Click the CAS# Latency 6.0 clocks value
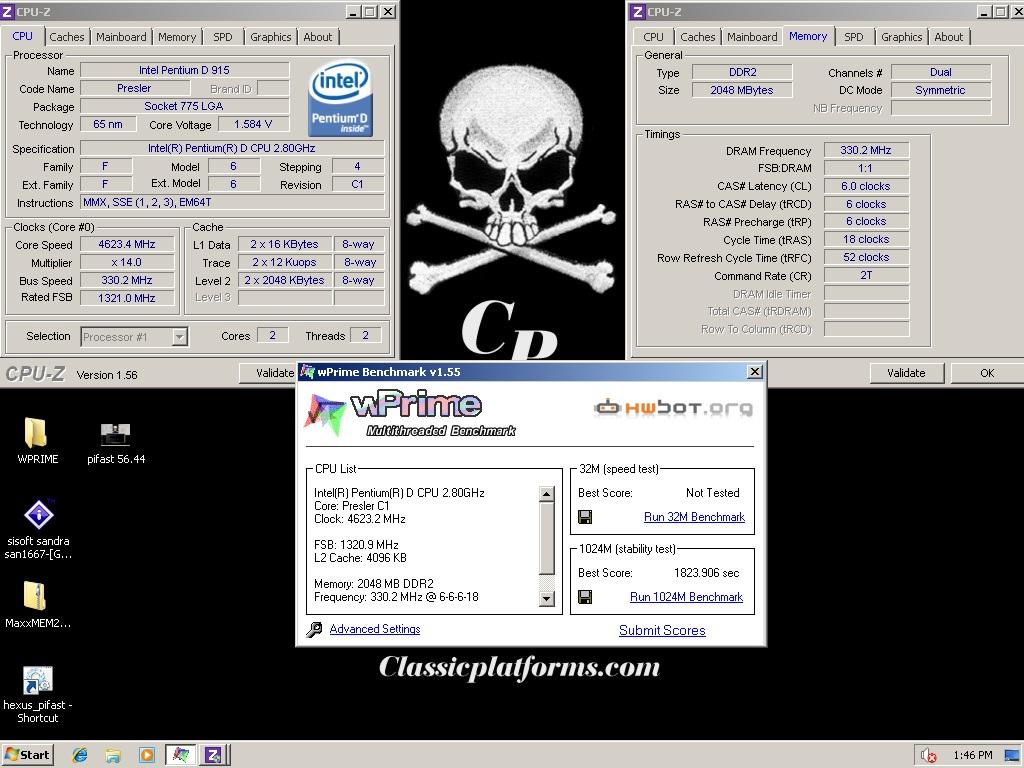The width and height of the screenshot is (1024, 768). click(866, 186)
